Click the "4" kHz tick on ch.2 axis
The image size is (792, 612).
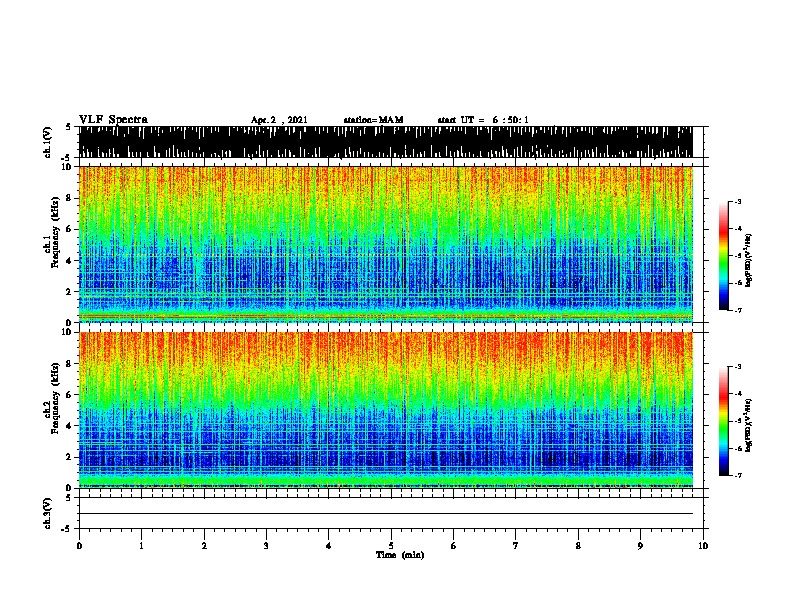pos(70,426)
